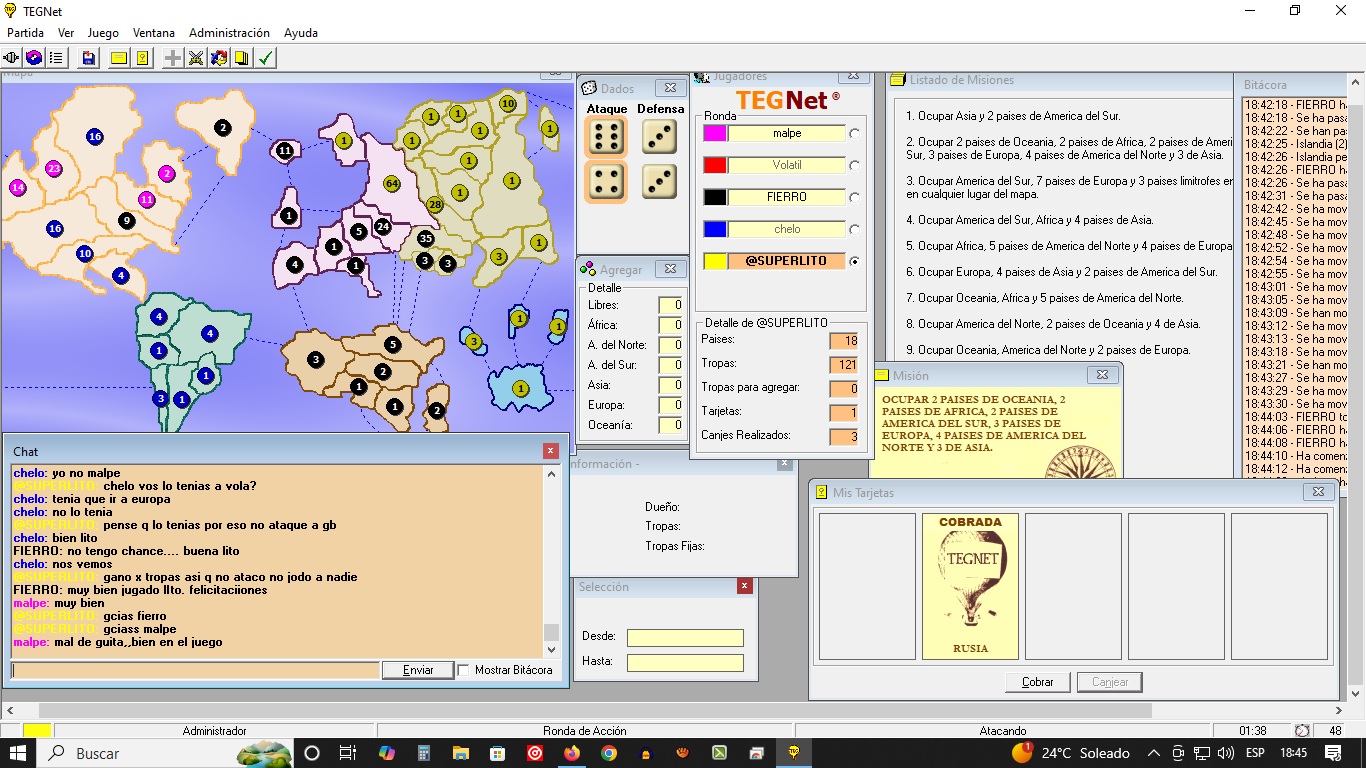
Task: Open the Juego menu
Action: pyautogui.click(x=103, y=33)
